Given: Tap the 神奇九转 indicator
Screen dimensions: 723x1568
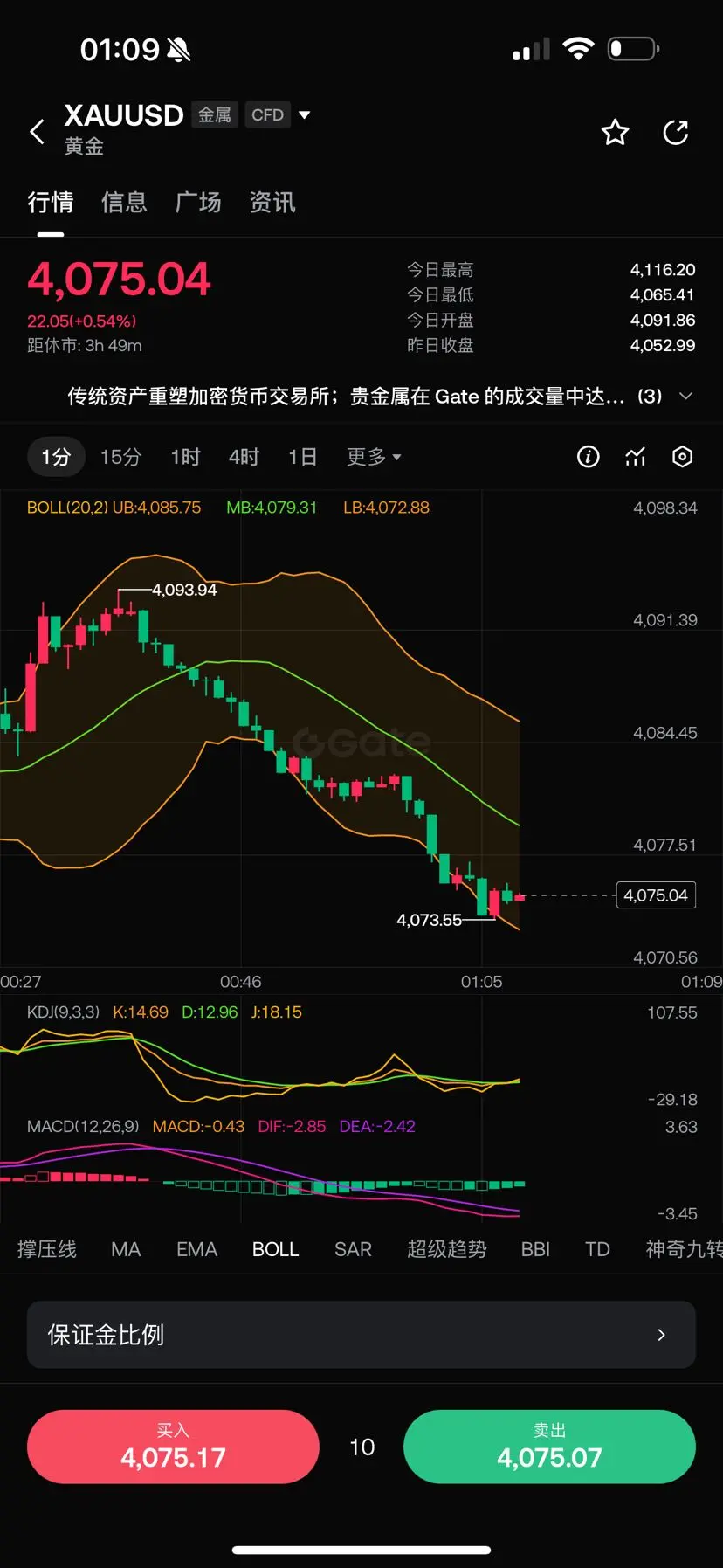Looking at the screenshot, I should 684,1249.
